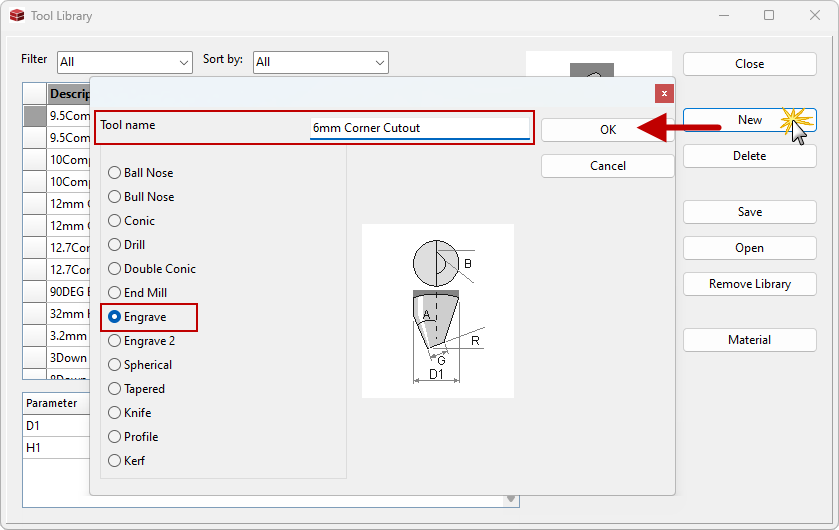839x530 pixels.
Task: Close the tool name dialog with red X
Action: pos(664,93)
